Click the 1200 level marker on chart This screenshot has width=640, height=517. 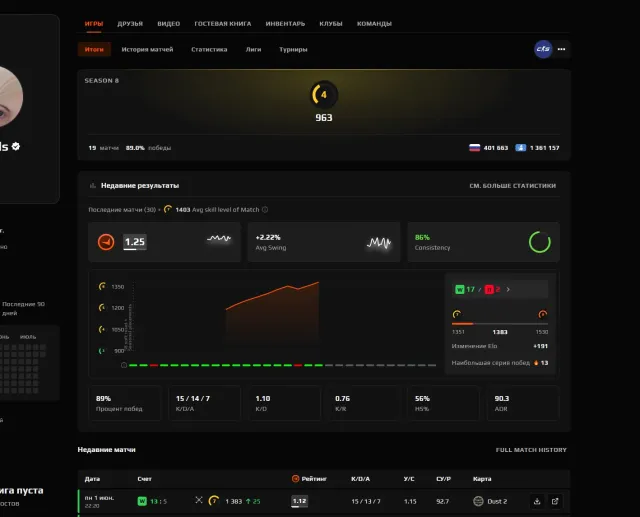(102, 307)
